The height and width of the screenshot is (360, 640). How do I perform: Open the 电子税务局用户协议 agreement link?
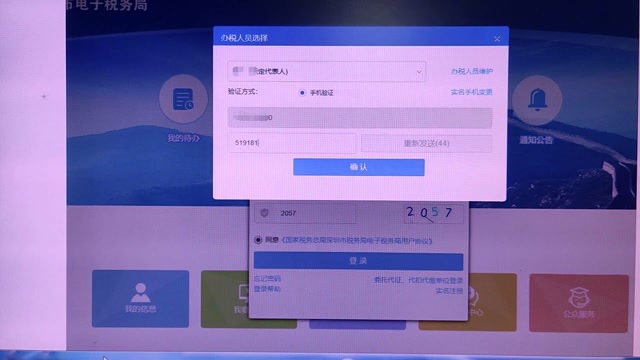[357, 241]
